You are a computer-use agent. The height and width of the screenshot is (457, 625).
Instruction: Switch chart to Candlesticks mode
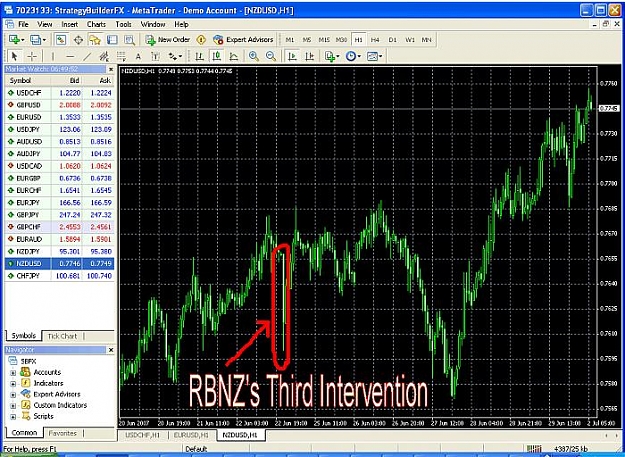(216, 56)
